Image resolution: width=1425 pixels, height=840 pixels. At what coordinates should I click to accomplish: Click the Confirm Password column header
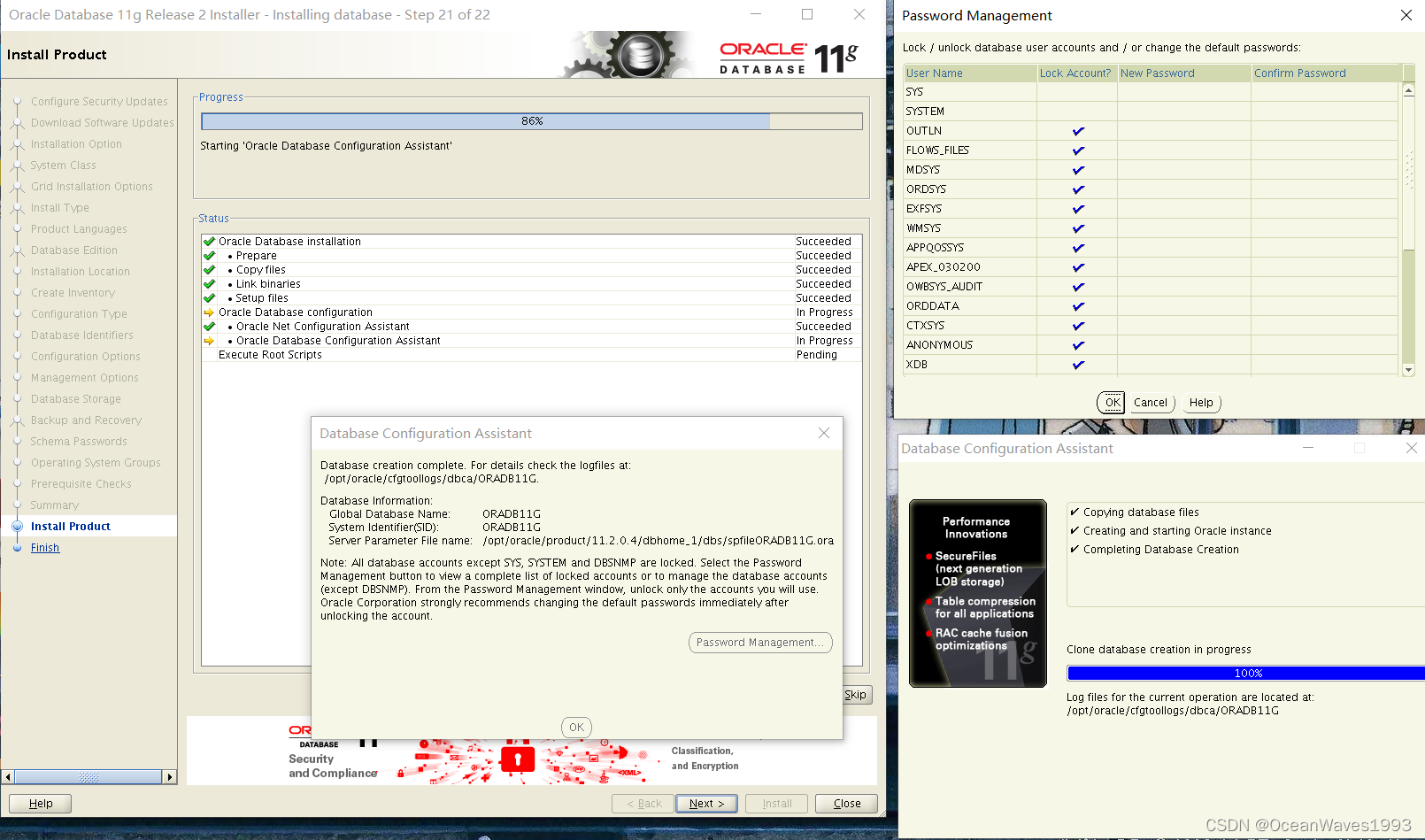1324,73
